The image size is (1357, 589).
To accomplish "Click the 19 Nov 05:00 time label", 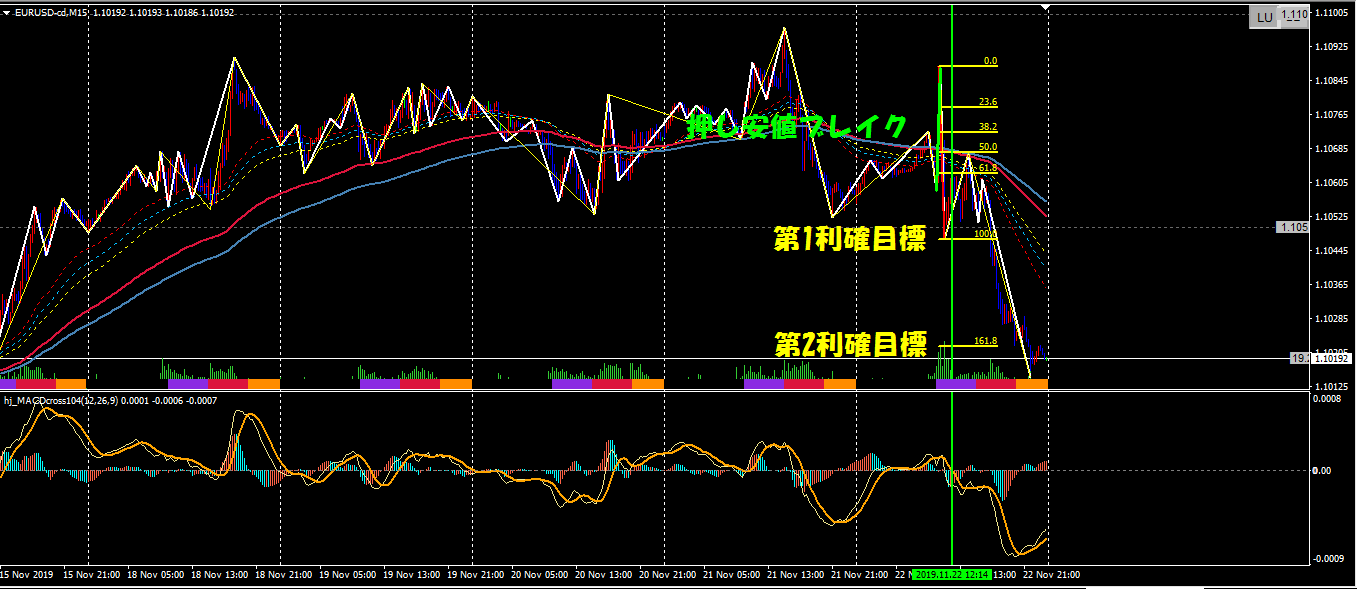I will pos(348,575).
